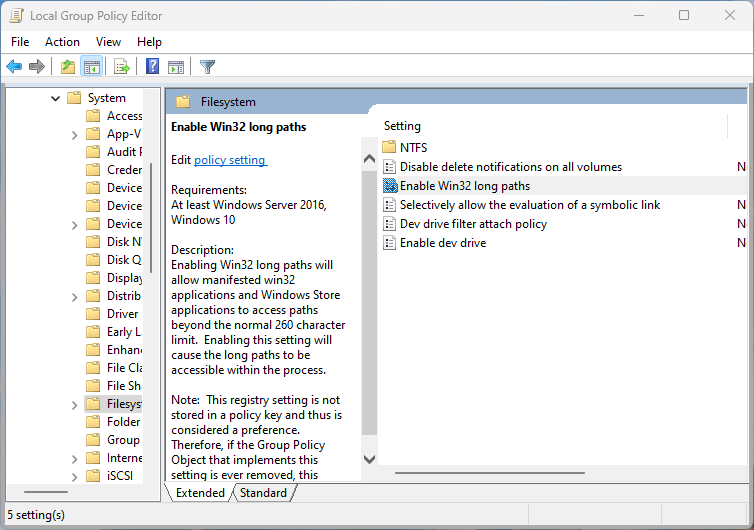This screenshot has width=754, height=530.
Task: Switch to the Standard tab
Action: tap(264, 493)
